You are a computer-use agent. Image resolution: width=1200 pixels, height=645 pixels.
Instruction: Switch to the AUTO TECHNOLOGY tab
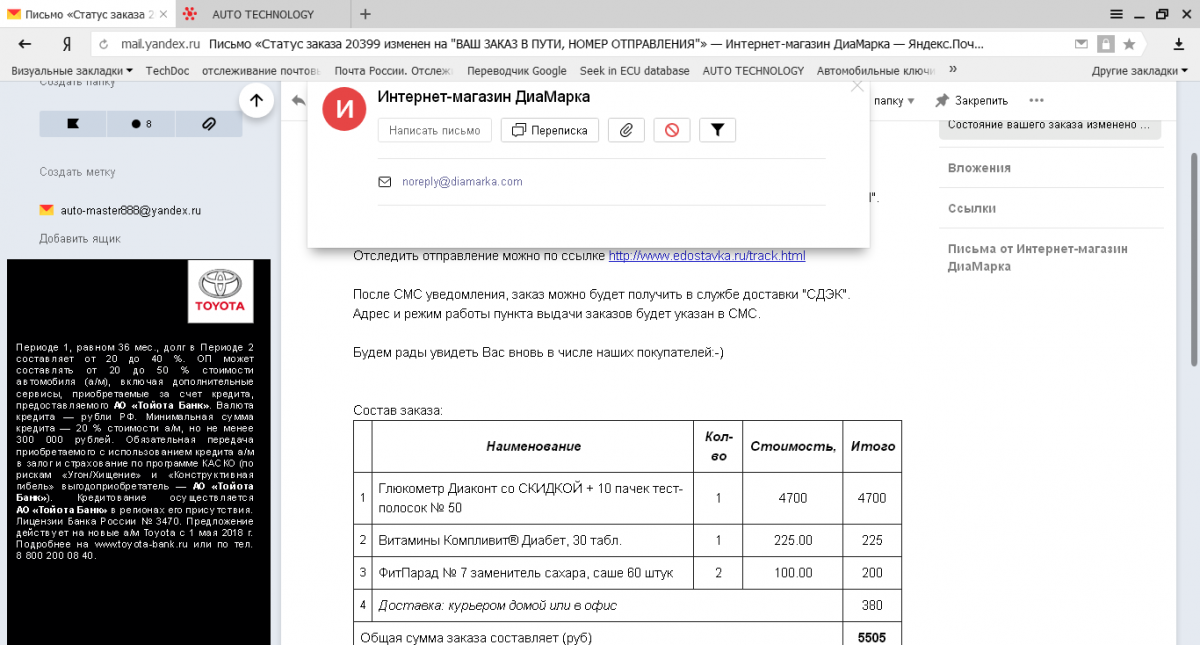(x=263, y=14)
